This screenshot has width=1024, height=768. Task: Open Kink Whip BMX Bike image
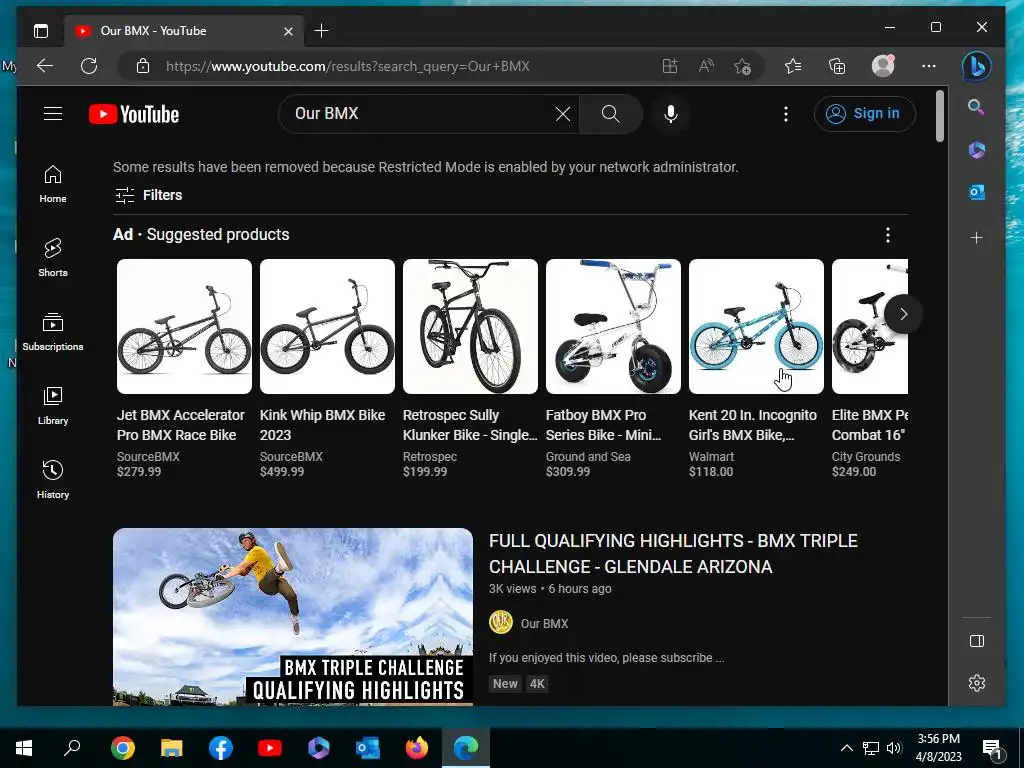327,327
